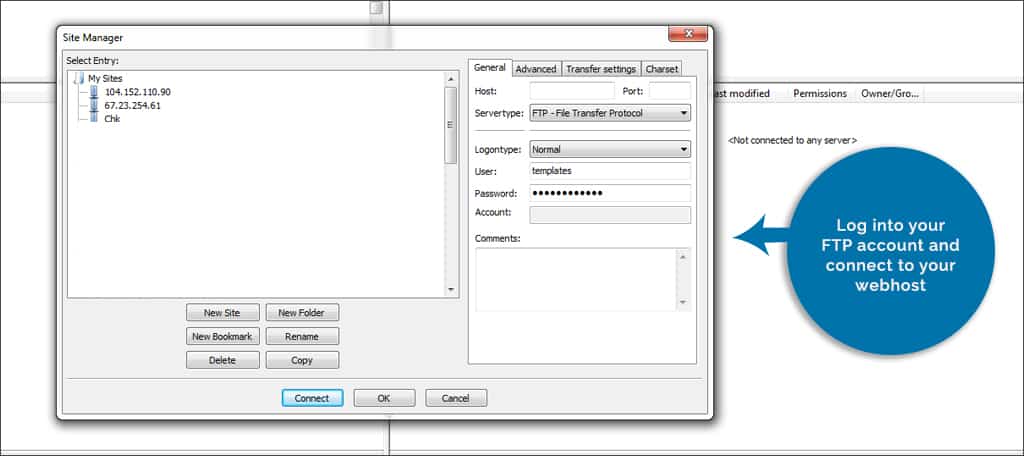Open the Transfer settings tab
This screenshot has height=456, width=1024.
pyautogui.click(x=601, y=69)
